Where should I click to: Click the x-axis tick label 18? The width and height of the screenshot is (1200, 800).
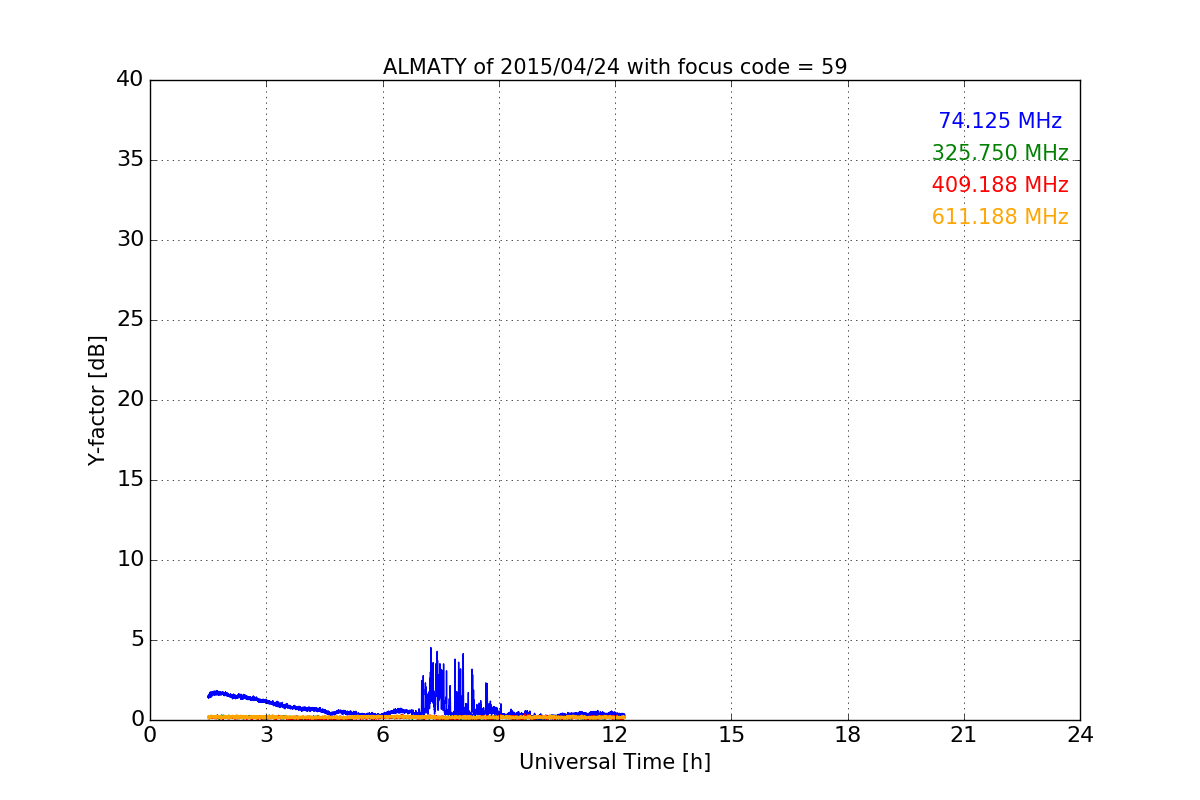point(848,735)
